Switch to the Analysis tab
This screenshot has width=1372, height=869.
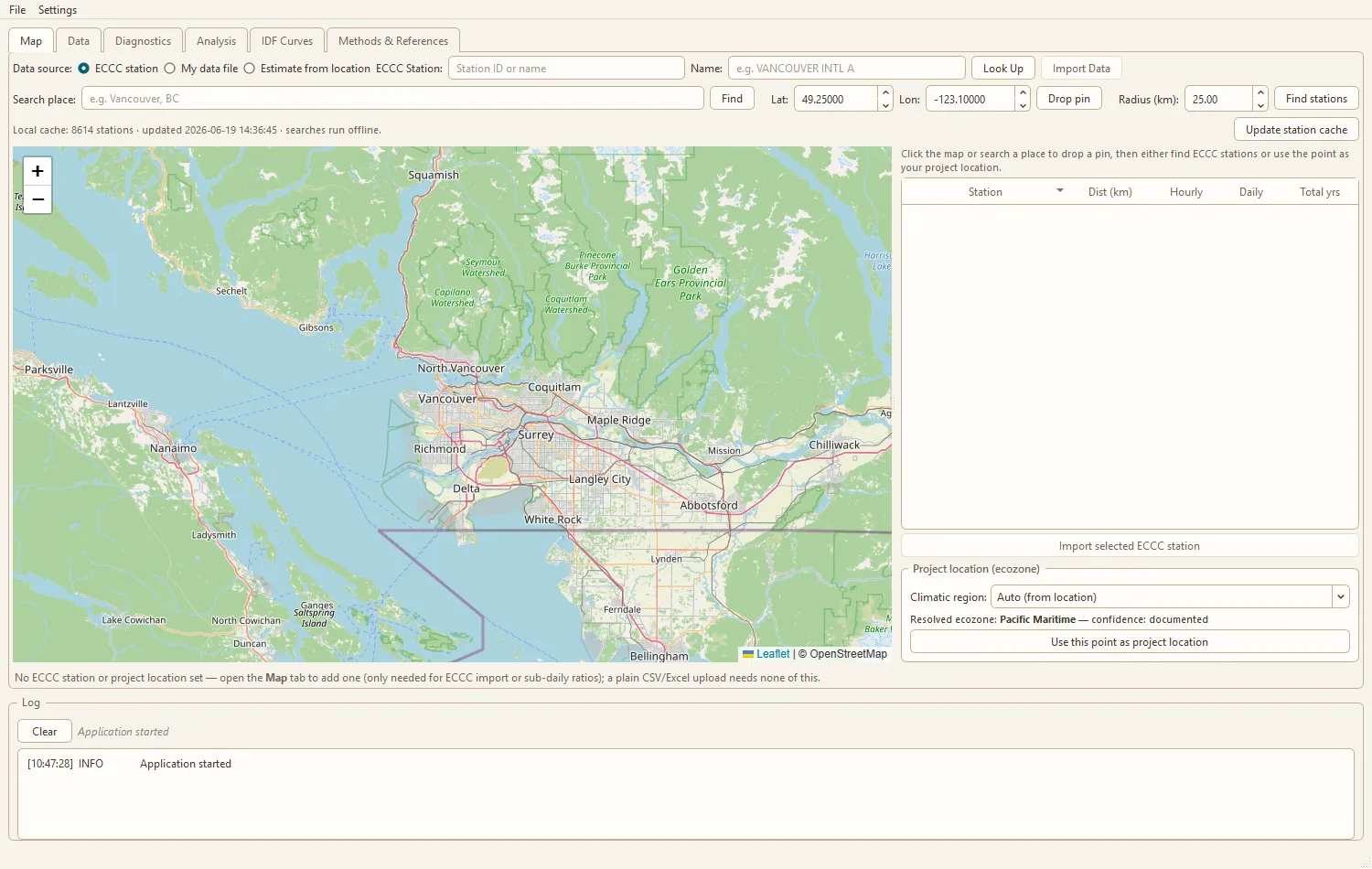[x=216, y=41]
